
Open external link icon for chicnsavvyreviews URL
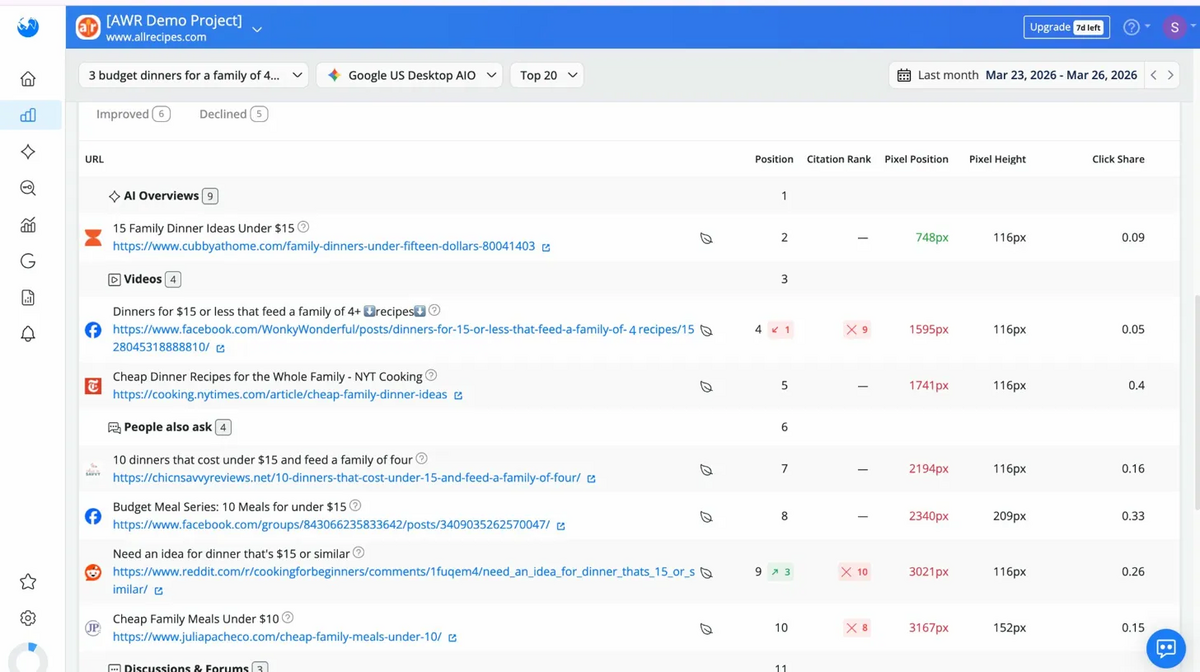click(591, 479)
